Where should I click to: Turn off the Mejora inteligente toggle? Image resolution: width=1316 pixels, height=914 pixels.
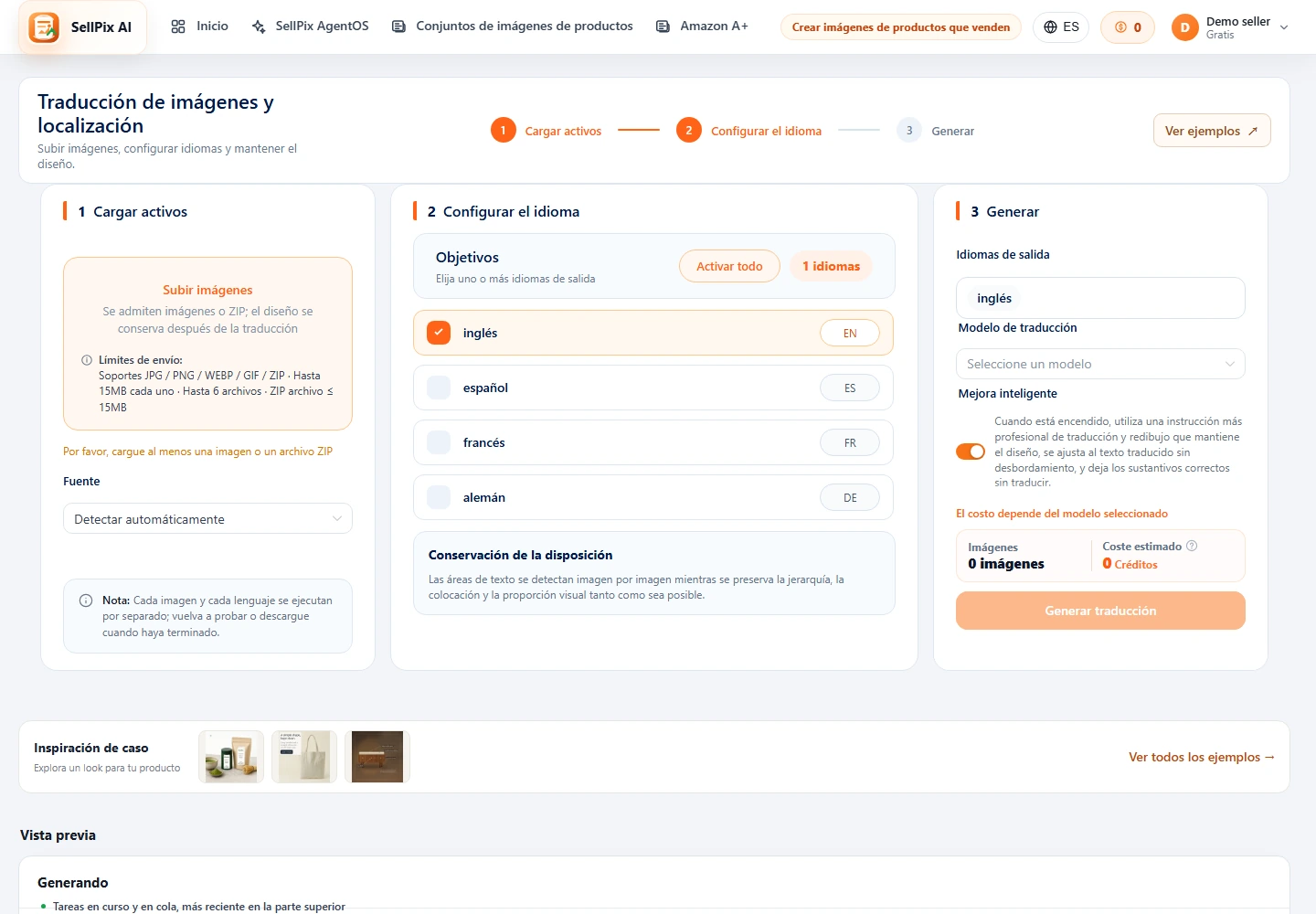point(971,452)
